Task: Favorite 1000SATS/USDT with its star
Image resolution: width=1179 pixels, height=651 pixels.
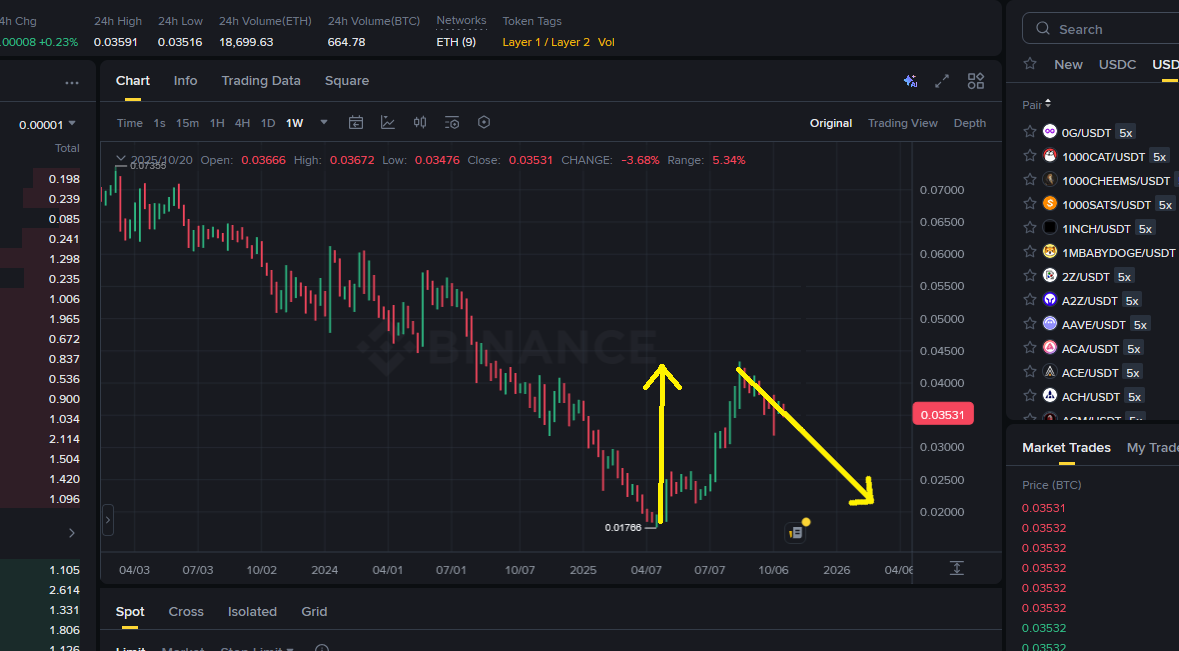Action: pyautogui.click(x=1030, y=204)
